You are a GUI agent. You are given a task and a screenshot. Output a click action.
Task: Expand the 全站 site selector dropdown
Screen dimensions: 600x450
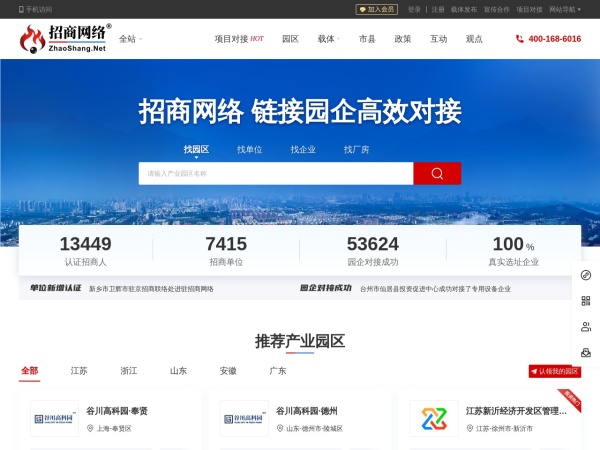pos(130,39)
